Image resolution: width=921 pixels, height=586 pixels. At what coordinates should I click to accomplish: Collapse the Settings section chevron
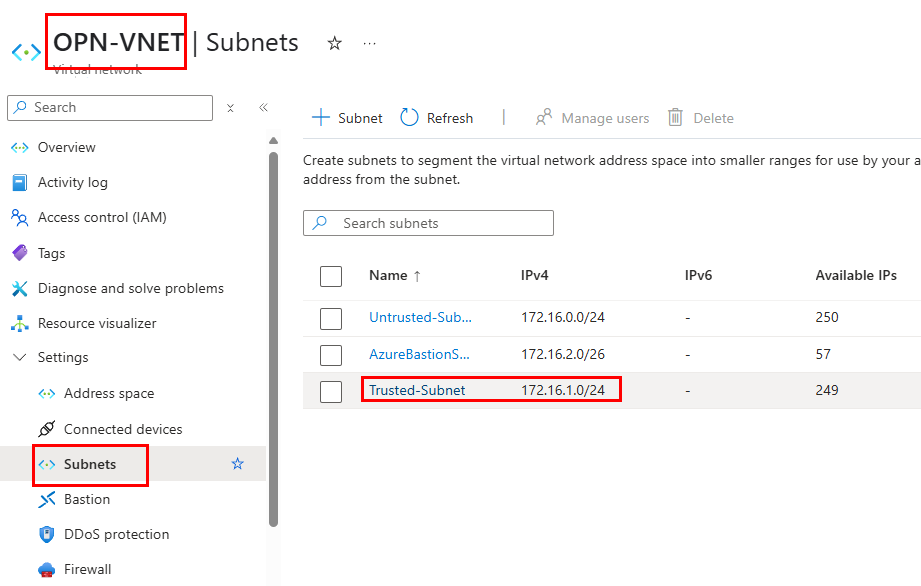click(x=19, y=358)
